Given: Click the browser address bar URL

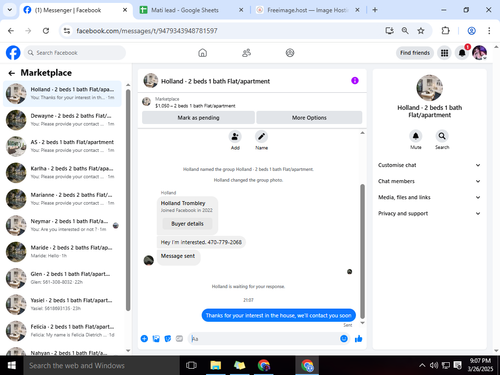Looking at the screenshot, I should (x=147, y=31).
